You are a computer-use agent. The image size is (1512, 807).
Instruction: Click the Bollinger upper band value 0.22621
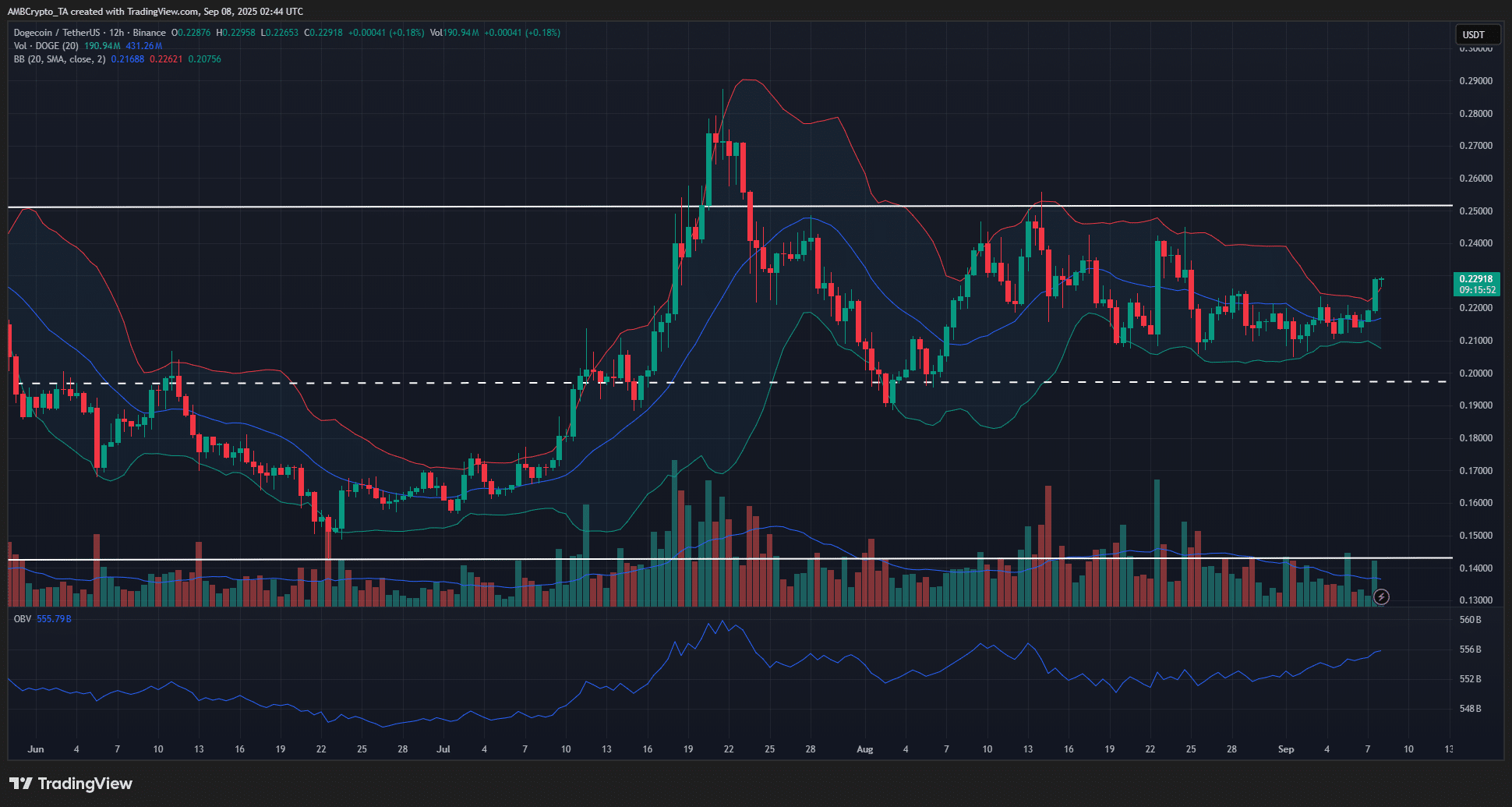click(166, 59)
